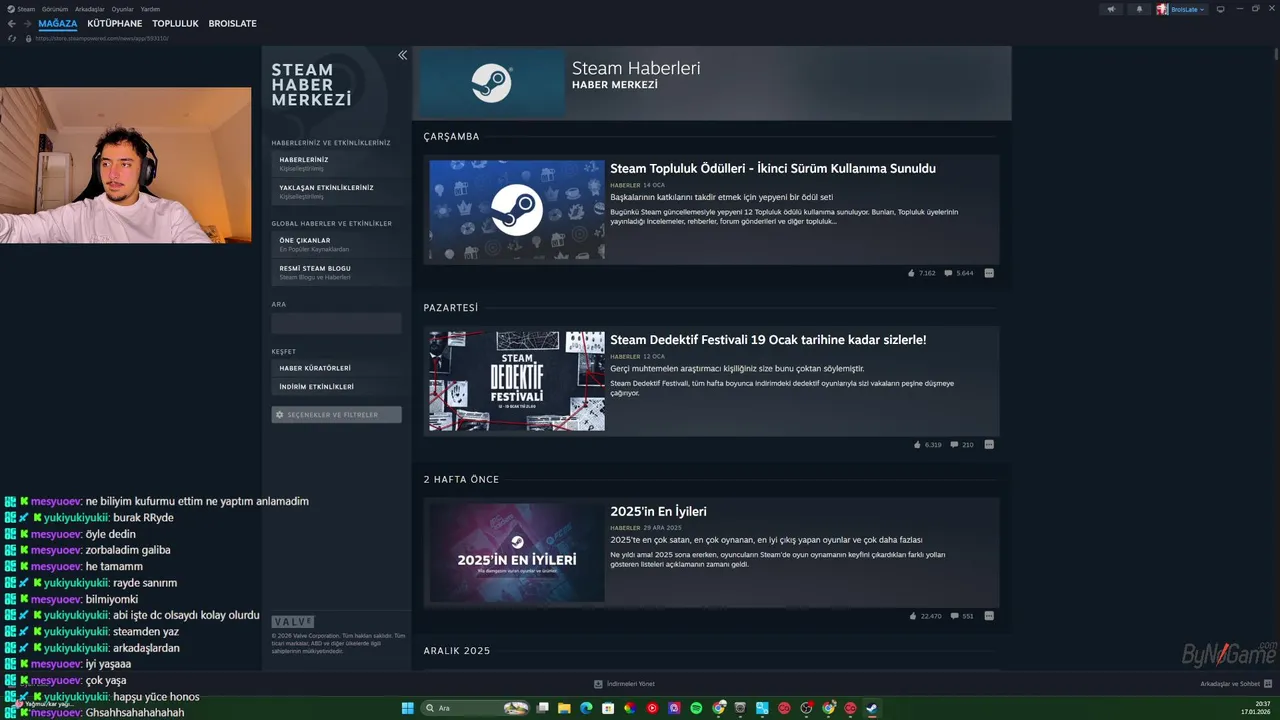Open the Yardım menu
The height and width of the screenshot is (720, 1280).
tap(150, 9)
